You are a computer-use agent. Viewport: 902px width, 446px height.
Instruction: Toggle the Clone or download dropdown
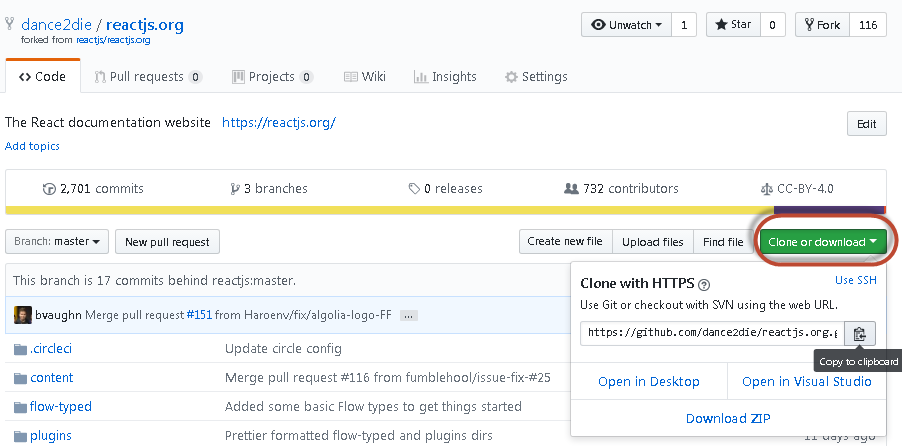tap(822, 241)
